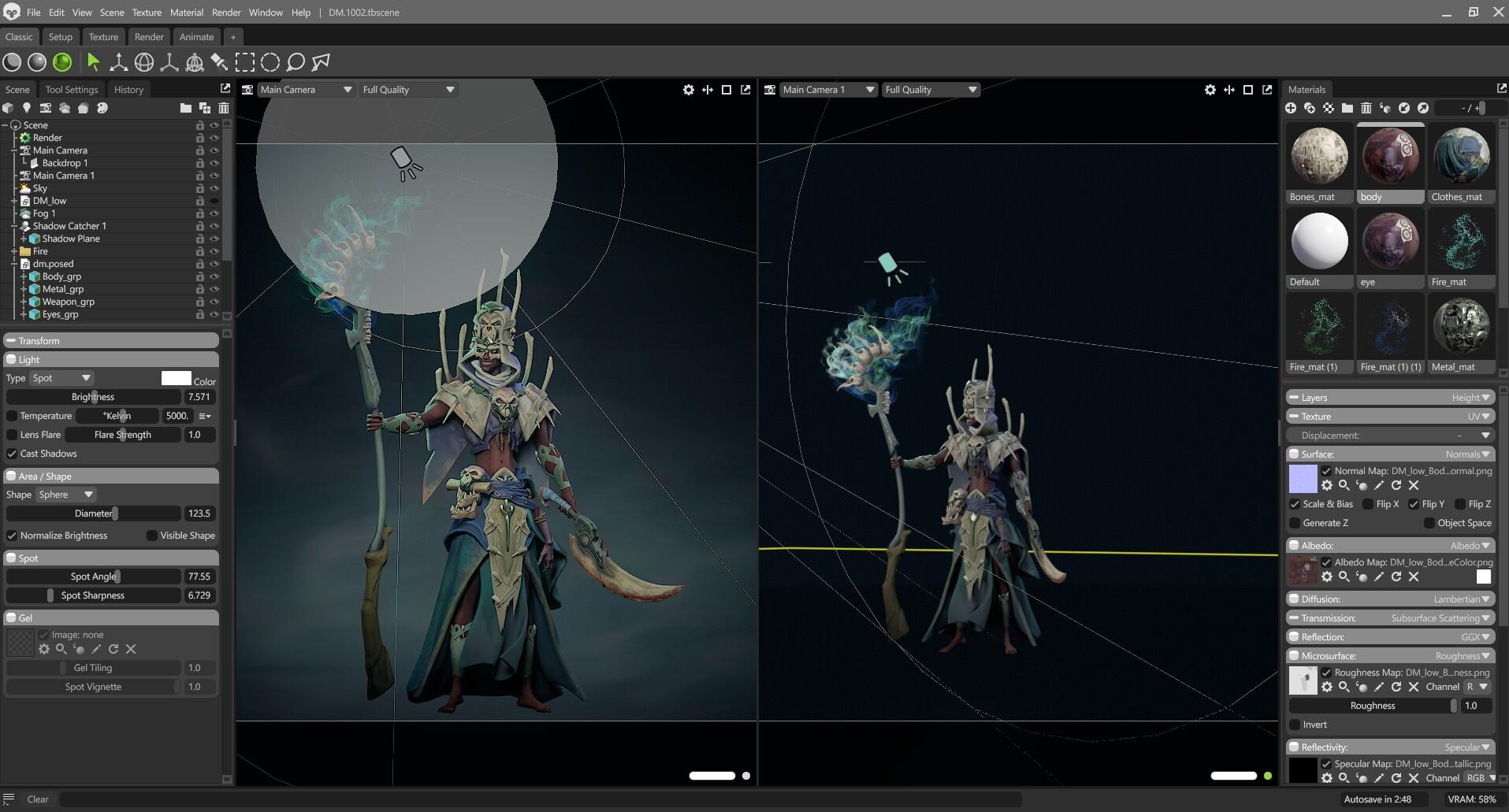Open Main Camera viewport settings gear

point(688,90)
